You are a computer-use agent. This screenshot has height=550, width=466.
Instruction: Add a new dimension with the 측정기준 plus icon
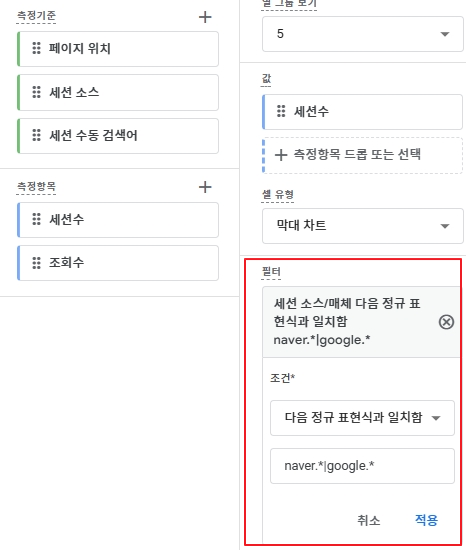[205, 17]
